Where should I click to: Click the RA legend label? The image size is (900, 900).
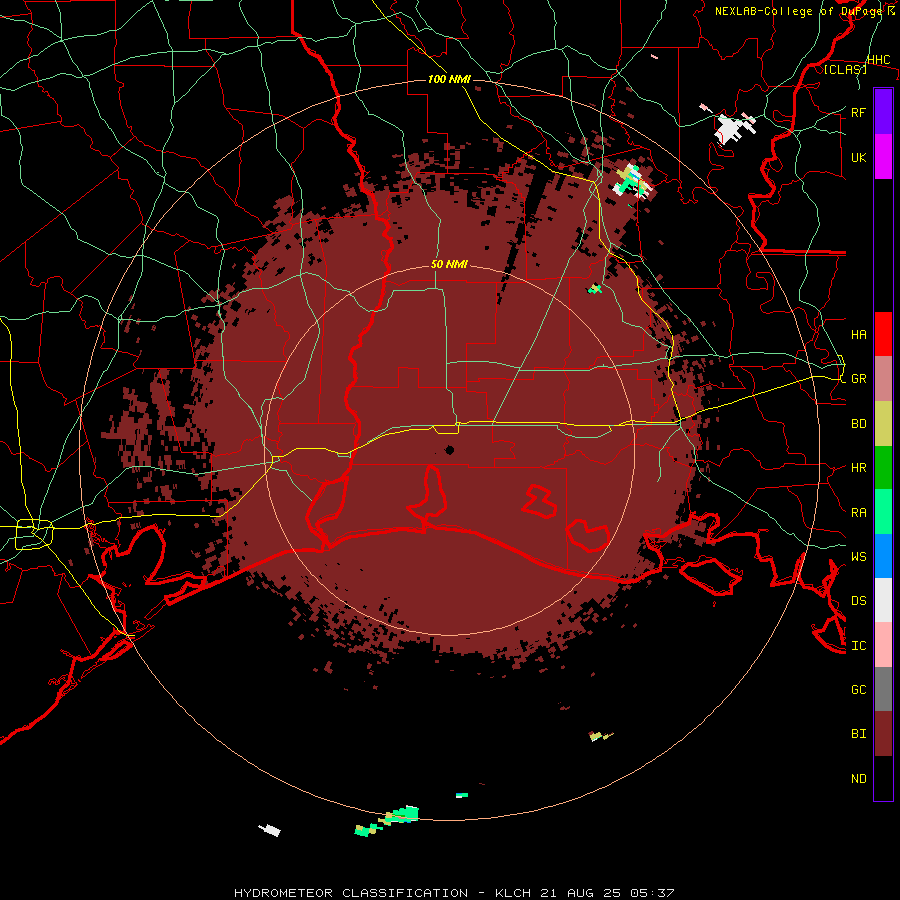858,512
